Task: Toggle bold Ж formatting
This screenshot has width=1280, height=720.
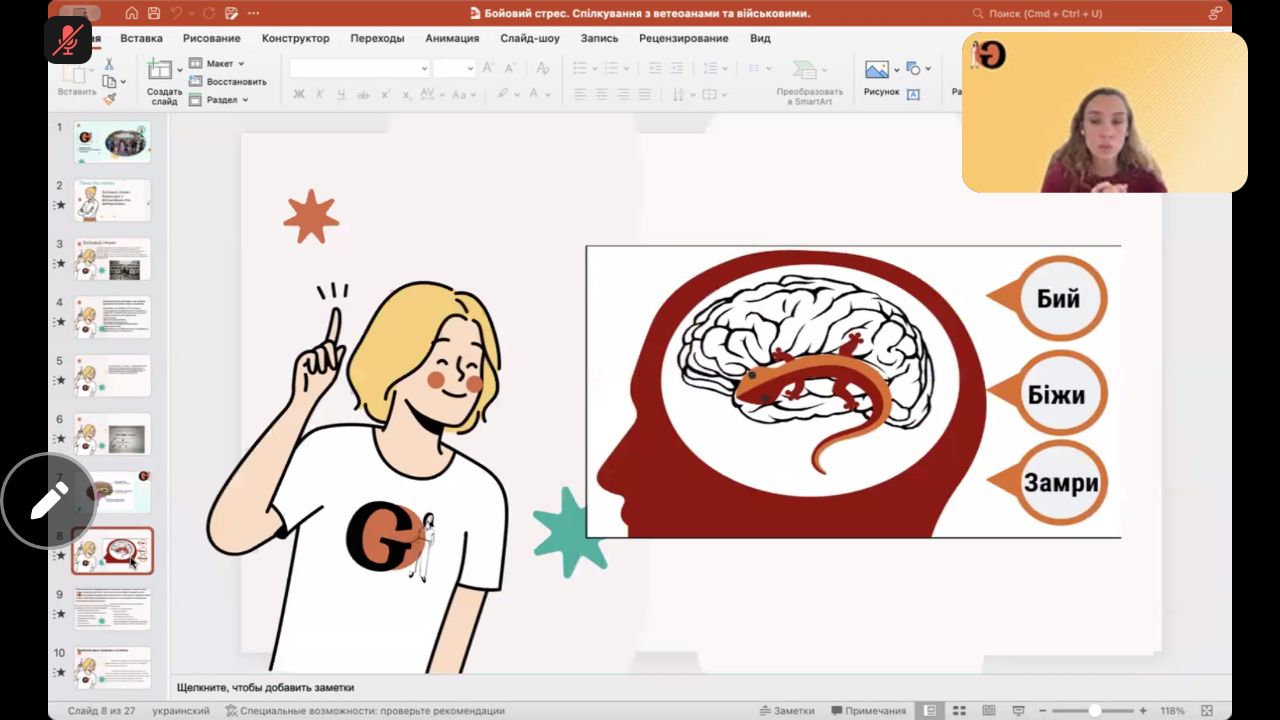Action: point(299,94)
